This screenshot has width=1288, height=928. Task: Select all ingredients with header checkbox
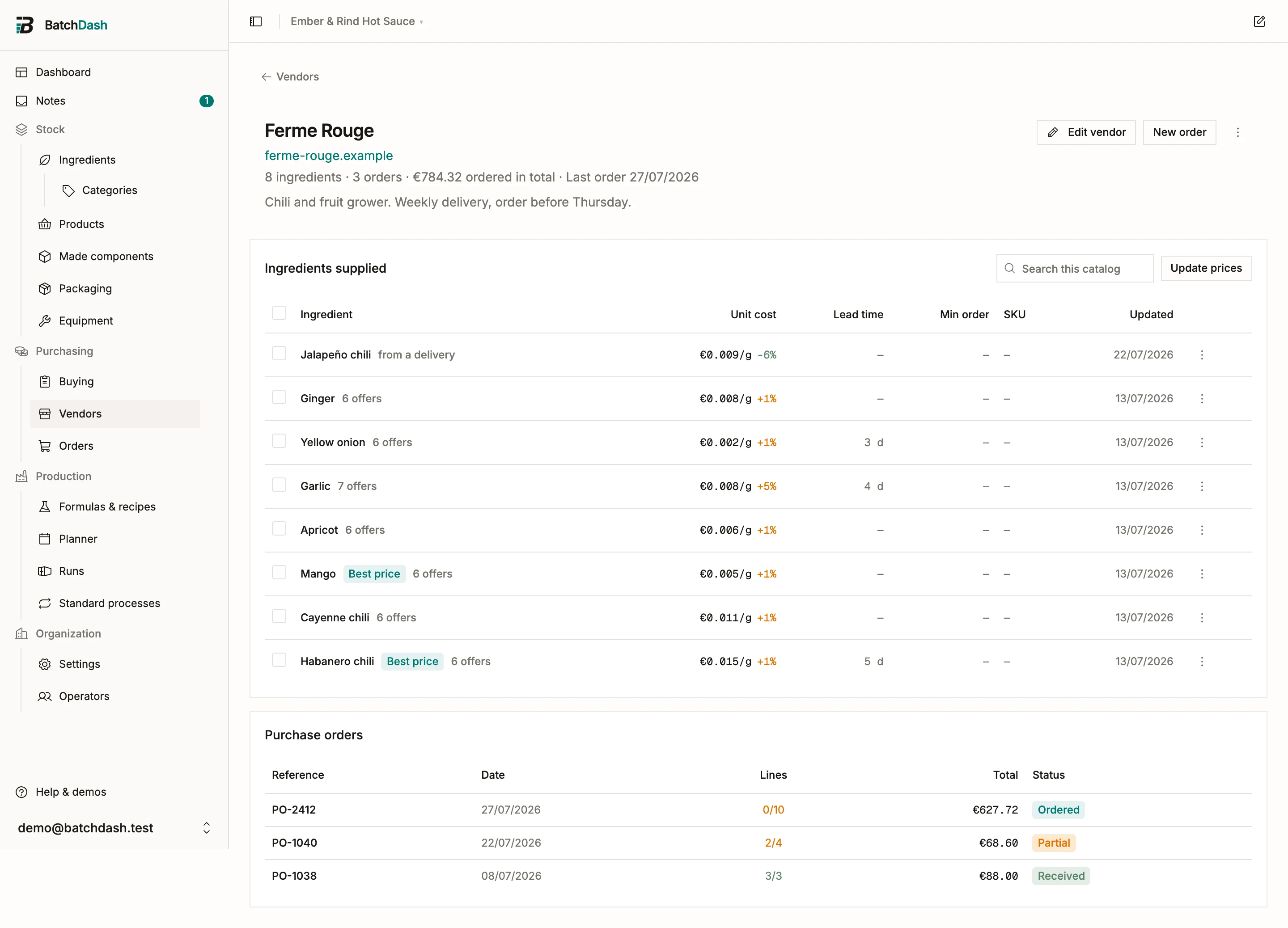coord(279,313)
